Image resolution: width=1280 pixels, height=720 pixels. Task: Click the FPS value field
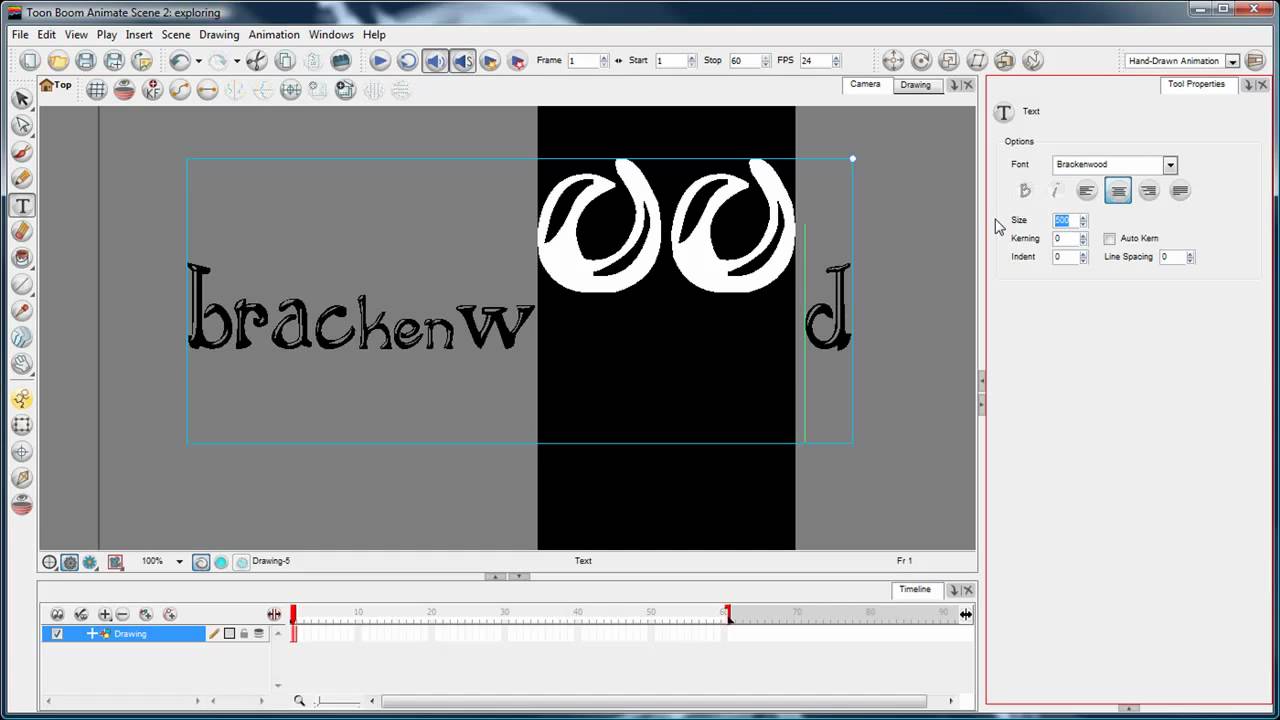pyautogui.click(x=814, y=61)
